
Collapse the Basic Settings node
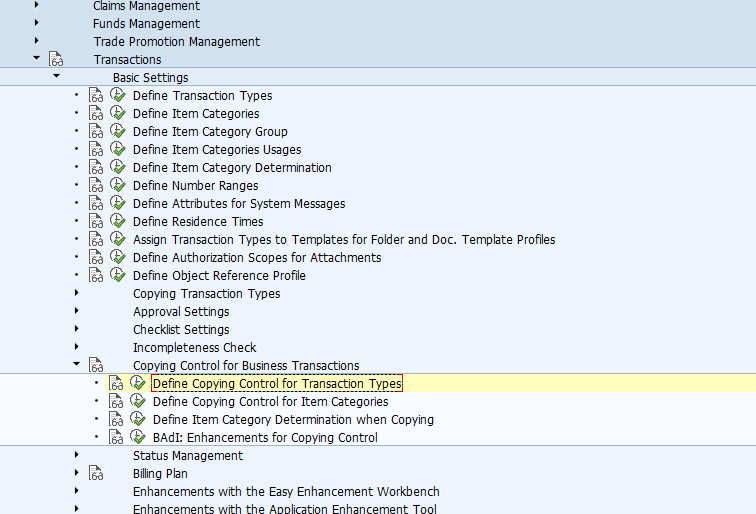click(56, 76)
